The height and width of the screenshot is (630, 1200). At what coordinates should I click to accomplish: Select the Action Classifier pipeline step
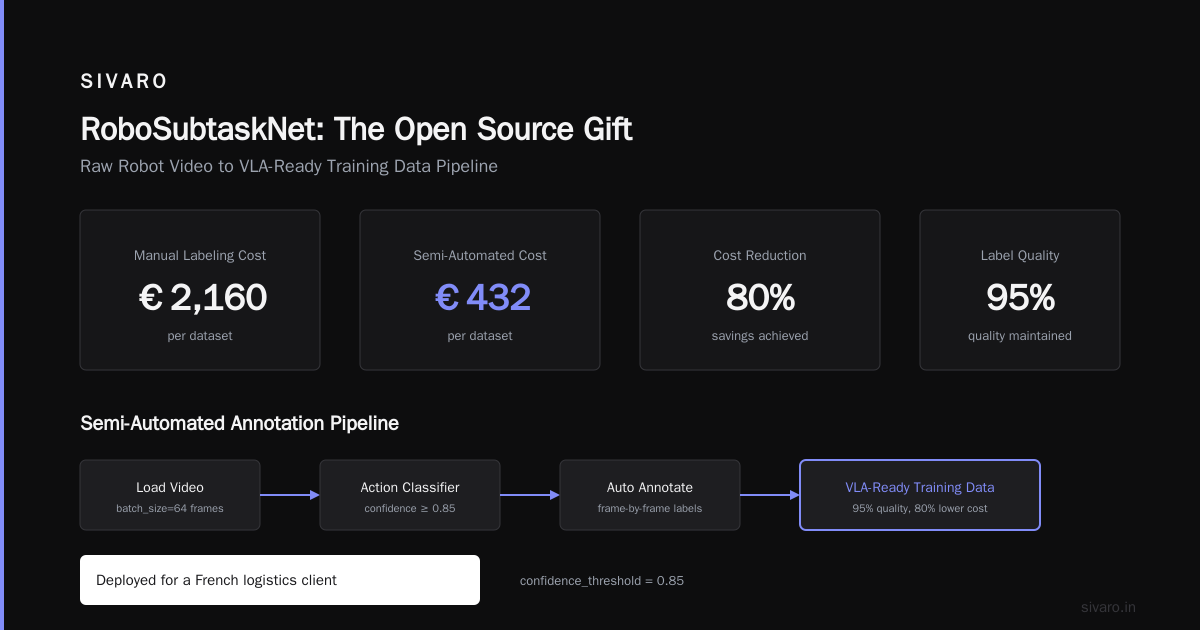click(410, 495)
